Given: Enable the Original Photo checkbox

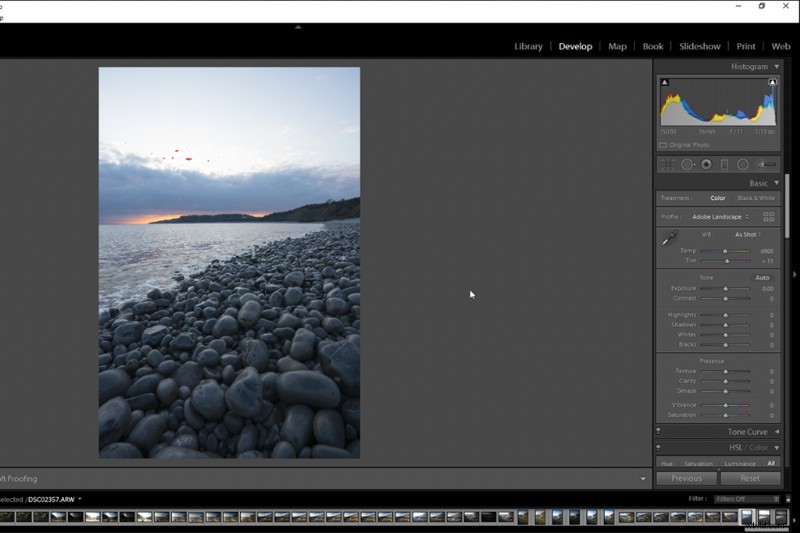Looking at the screenshot, I should point(663,145).
